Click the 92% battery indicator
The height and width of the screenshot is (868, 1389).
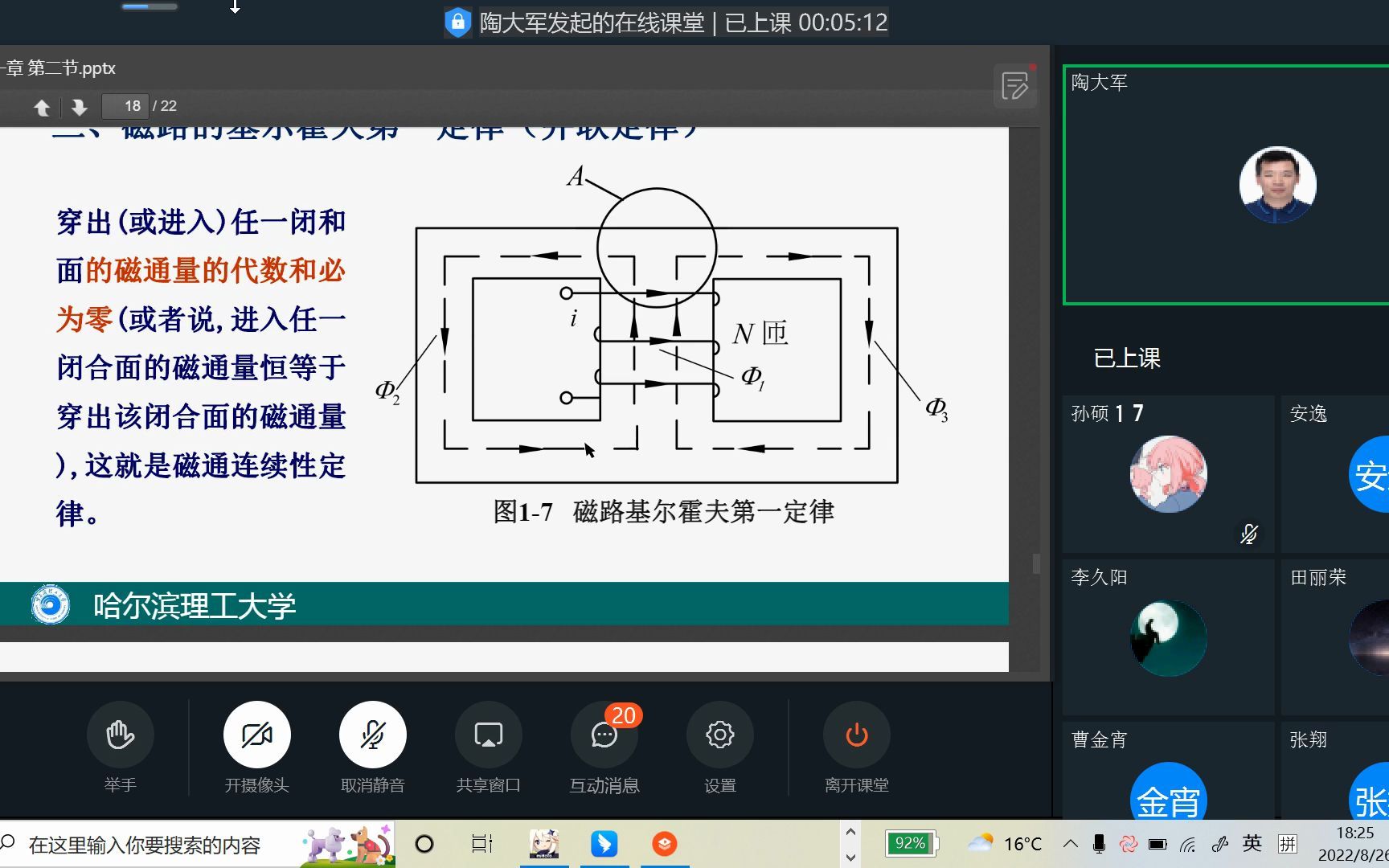911,843
